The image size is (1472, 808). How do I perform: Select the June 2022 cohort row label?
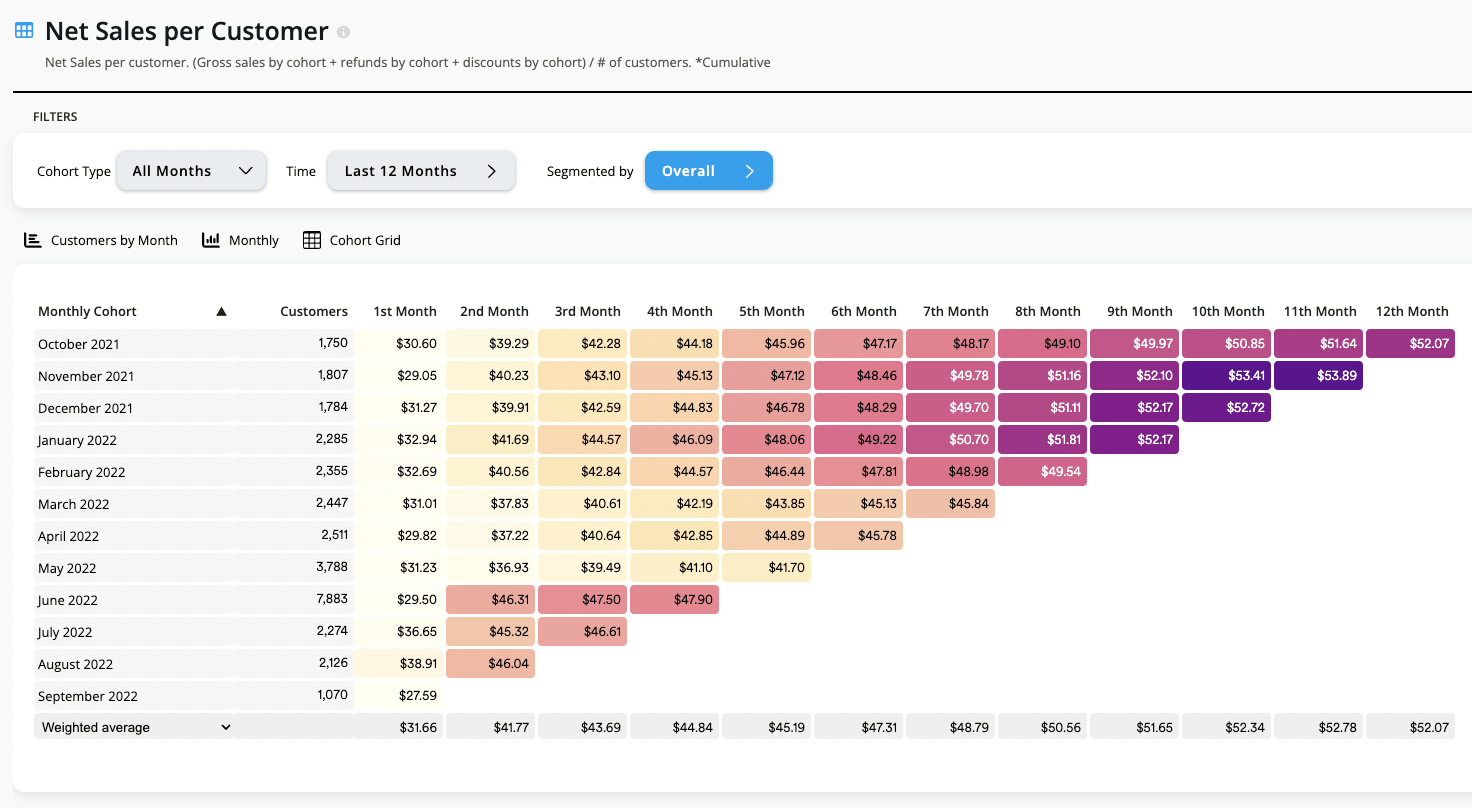click(67, 600)
